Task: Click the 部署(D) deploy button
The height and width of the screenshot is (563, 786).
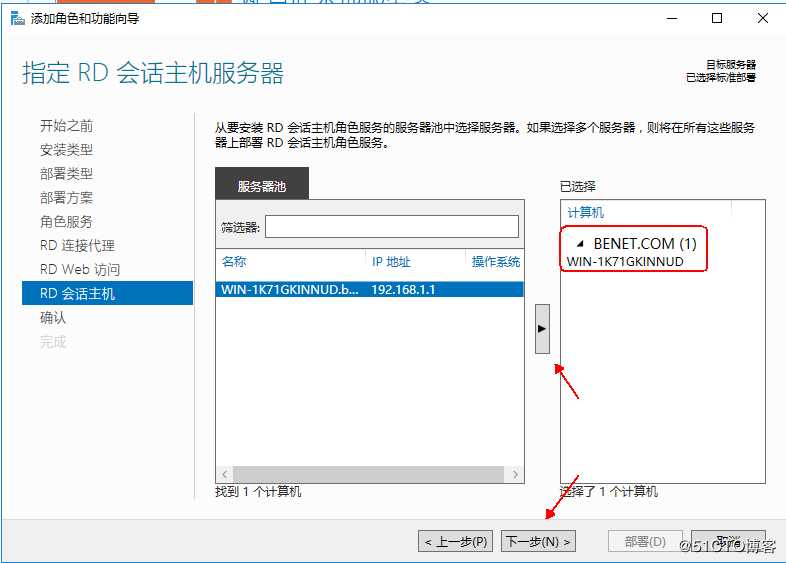Action: click(645, 541)
